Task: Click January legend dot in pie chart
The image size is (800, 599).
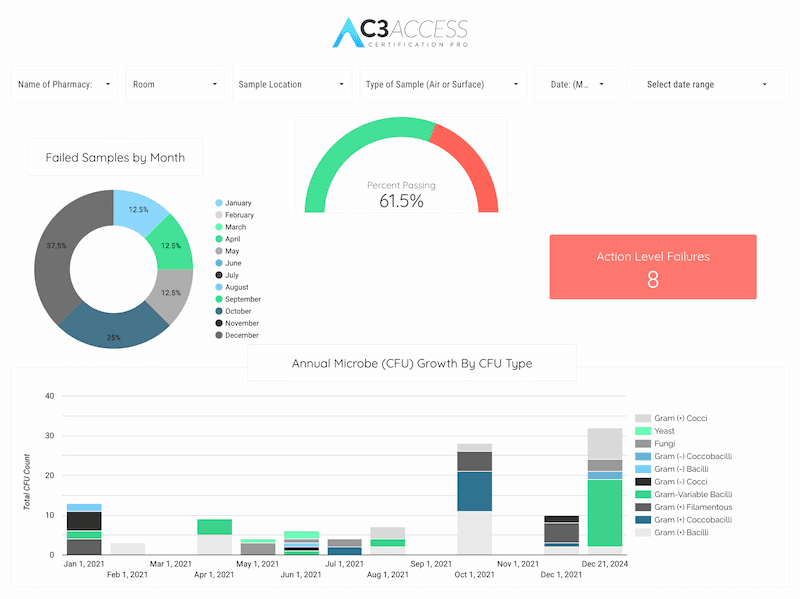Action: pyautogui.click(x=219, y=203)
